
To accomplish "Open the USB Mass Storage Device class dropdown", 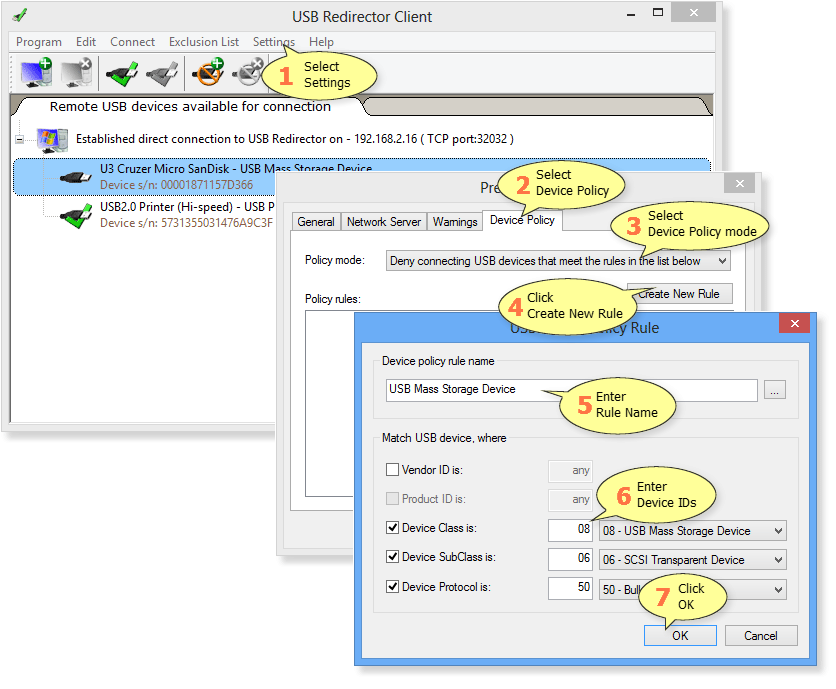I will coord(693,531).
